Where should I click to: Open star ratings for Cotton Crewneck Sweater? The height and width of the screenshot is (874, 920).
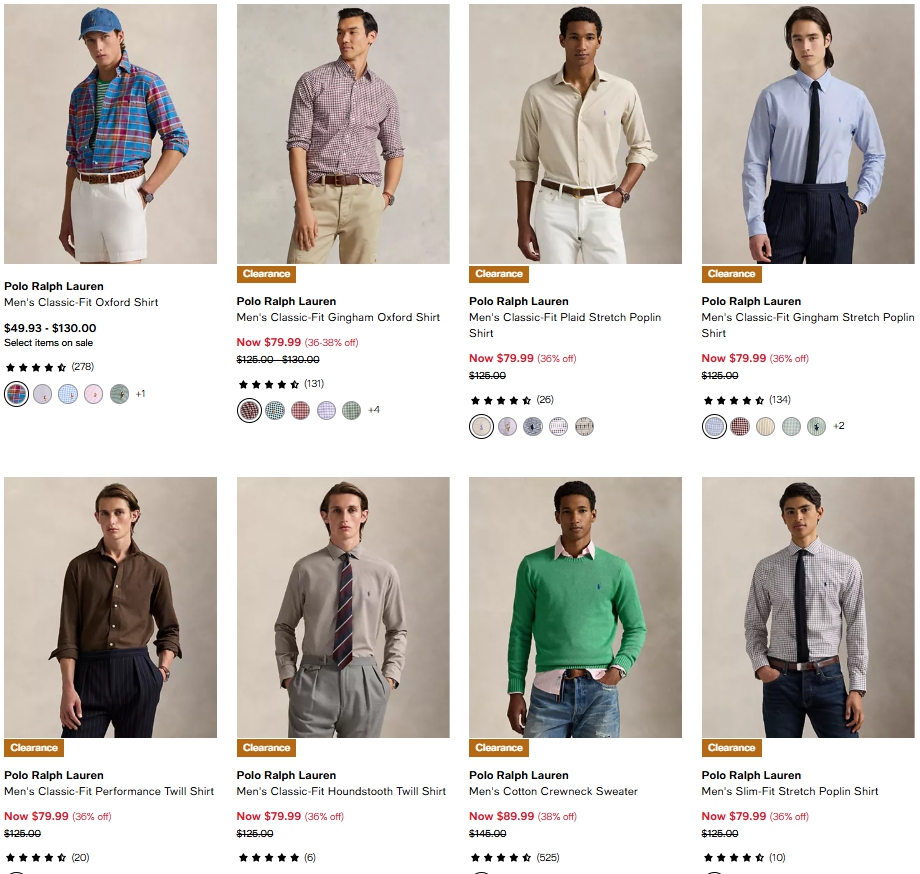[x=501, y=858]
